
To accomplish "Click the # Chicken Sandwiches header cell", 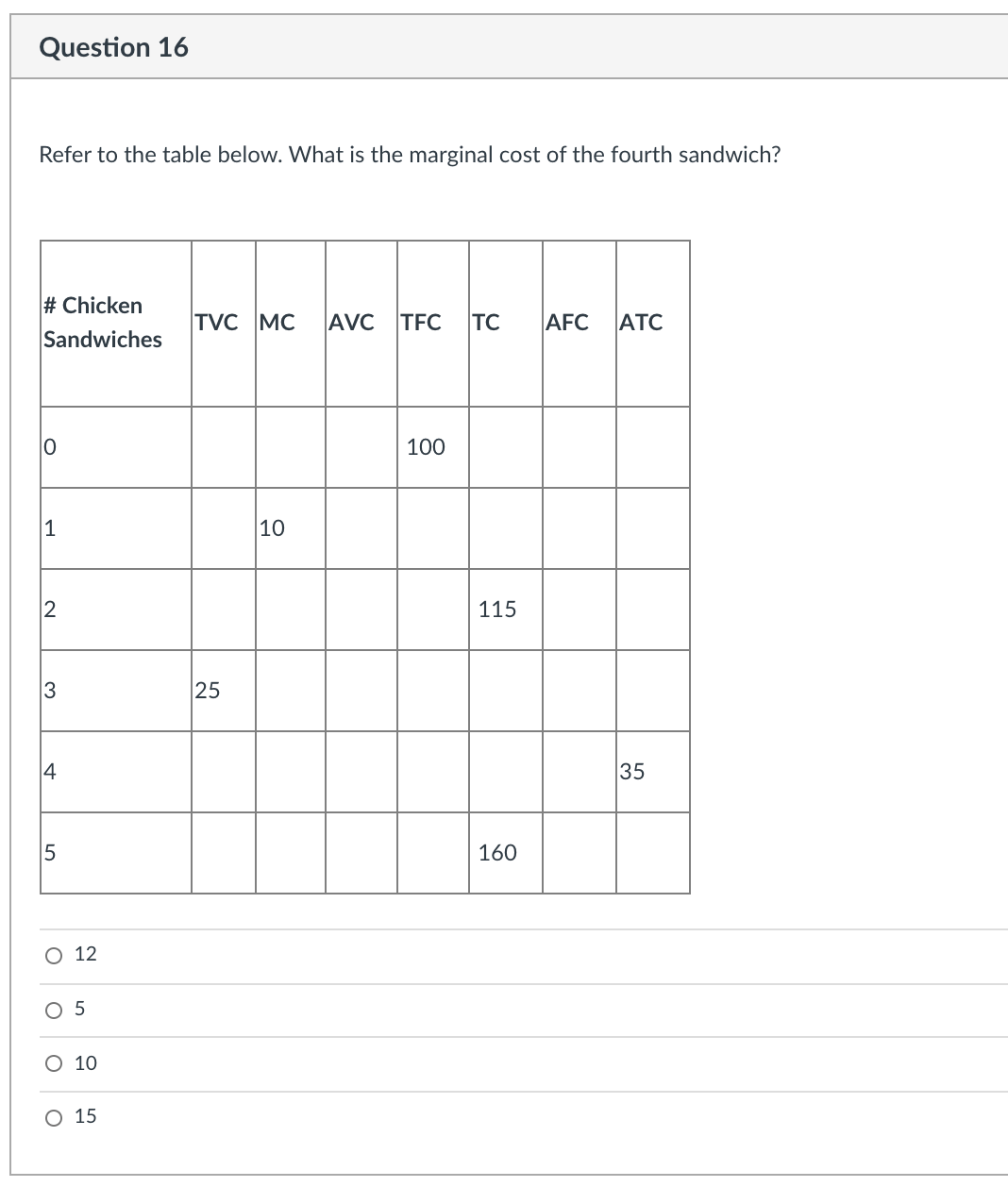I will point(102,323).
